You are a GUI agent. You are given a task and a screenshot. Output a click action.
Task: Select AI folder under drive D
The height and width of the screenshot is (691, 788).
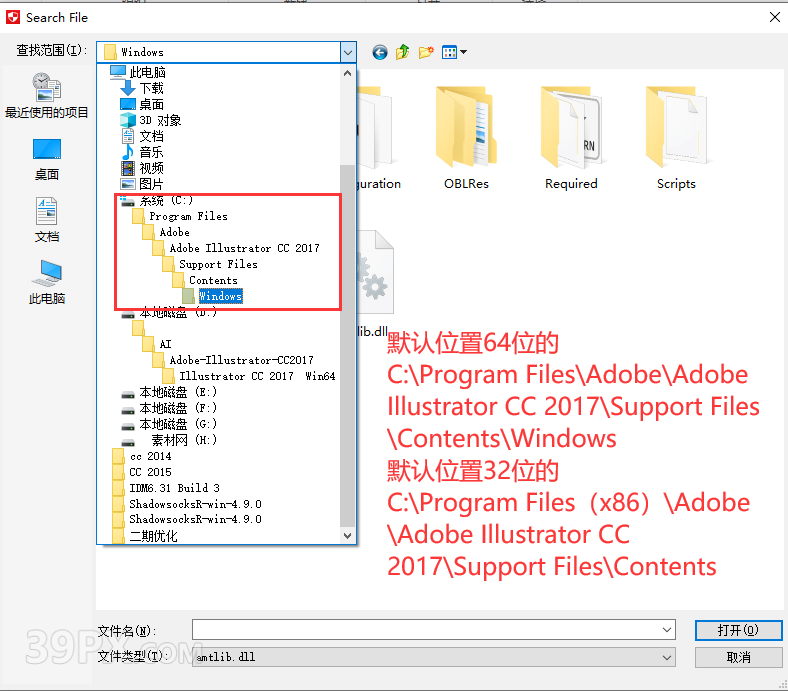coord(156,344)
